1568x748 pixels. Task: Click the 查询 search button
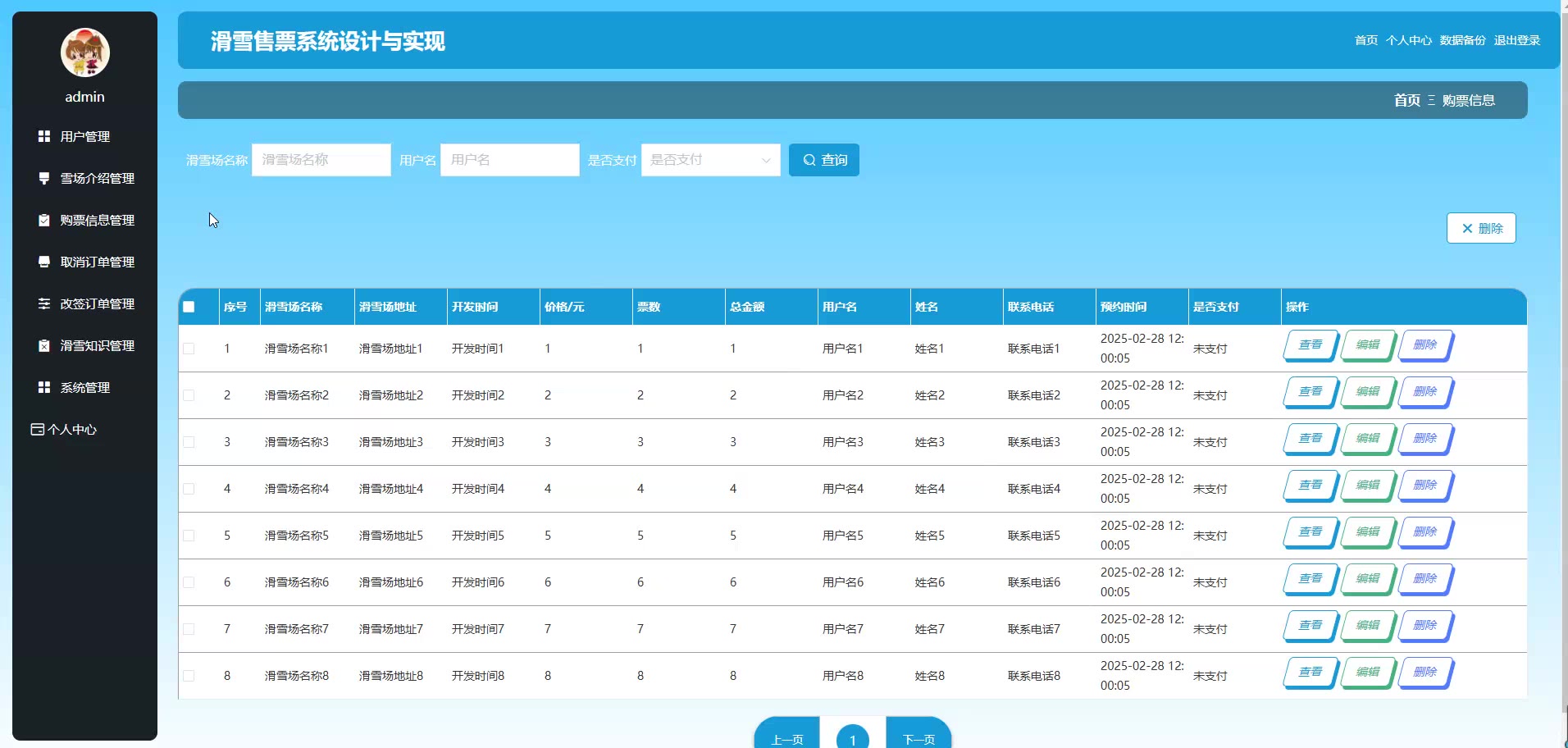click(x=823, y=160)
